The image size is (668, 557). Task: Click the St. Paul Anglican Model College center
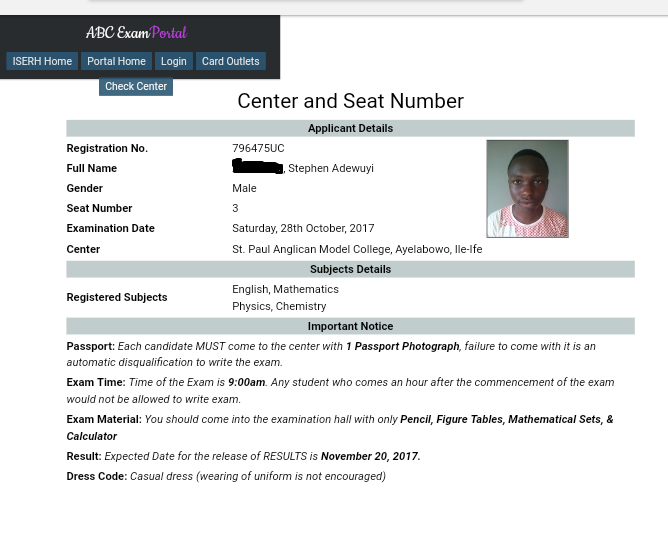coord(356,249)
